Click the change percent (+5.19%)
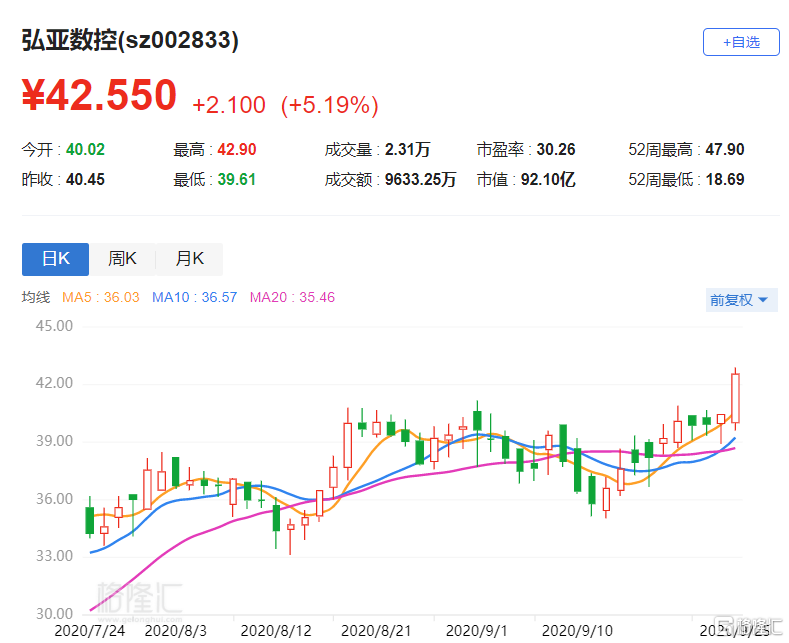 coord(330,105)
